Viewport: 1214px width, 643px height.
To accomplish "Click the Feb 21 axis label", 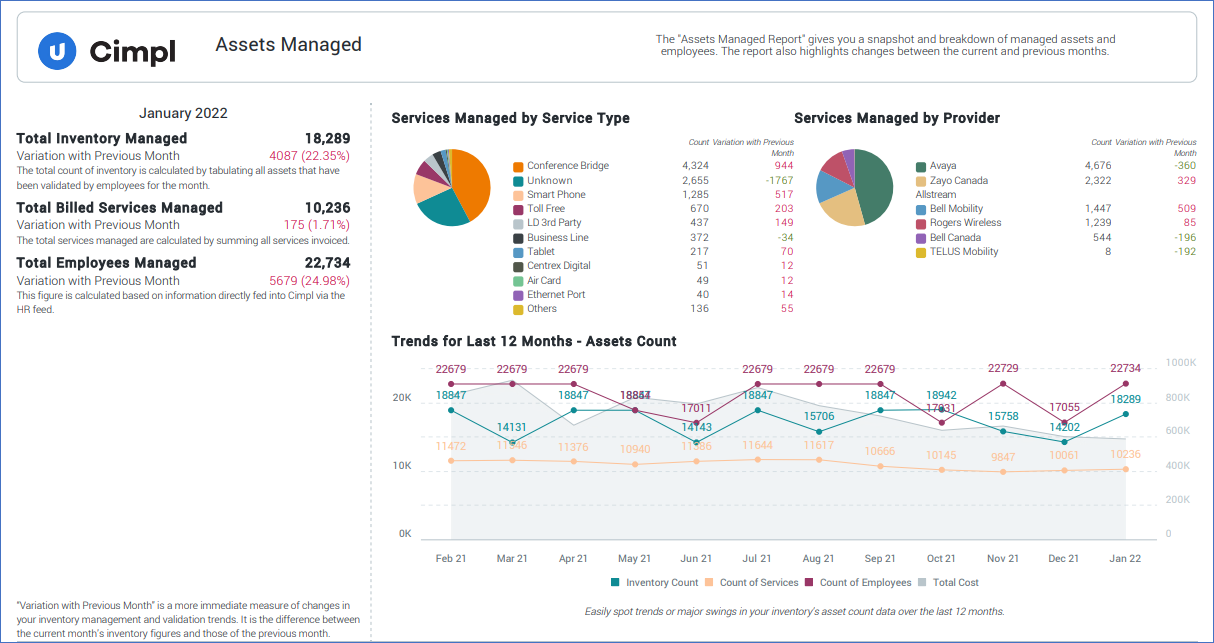I will (451, 559).
